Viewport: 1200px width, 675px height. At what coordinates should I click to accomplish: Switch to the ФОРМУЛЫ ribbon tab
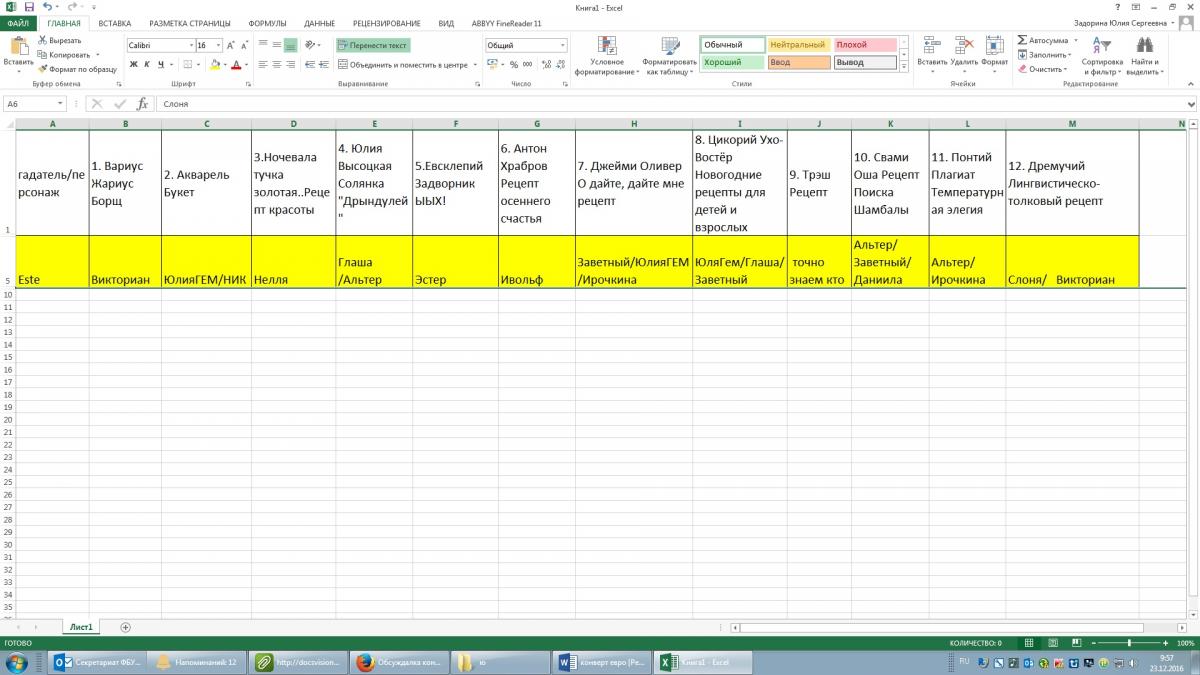point(268,22)
